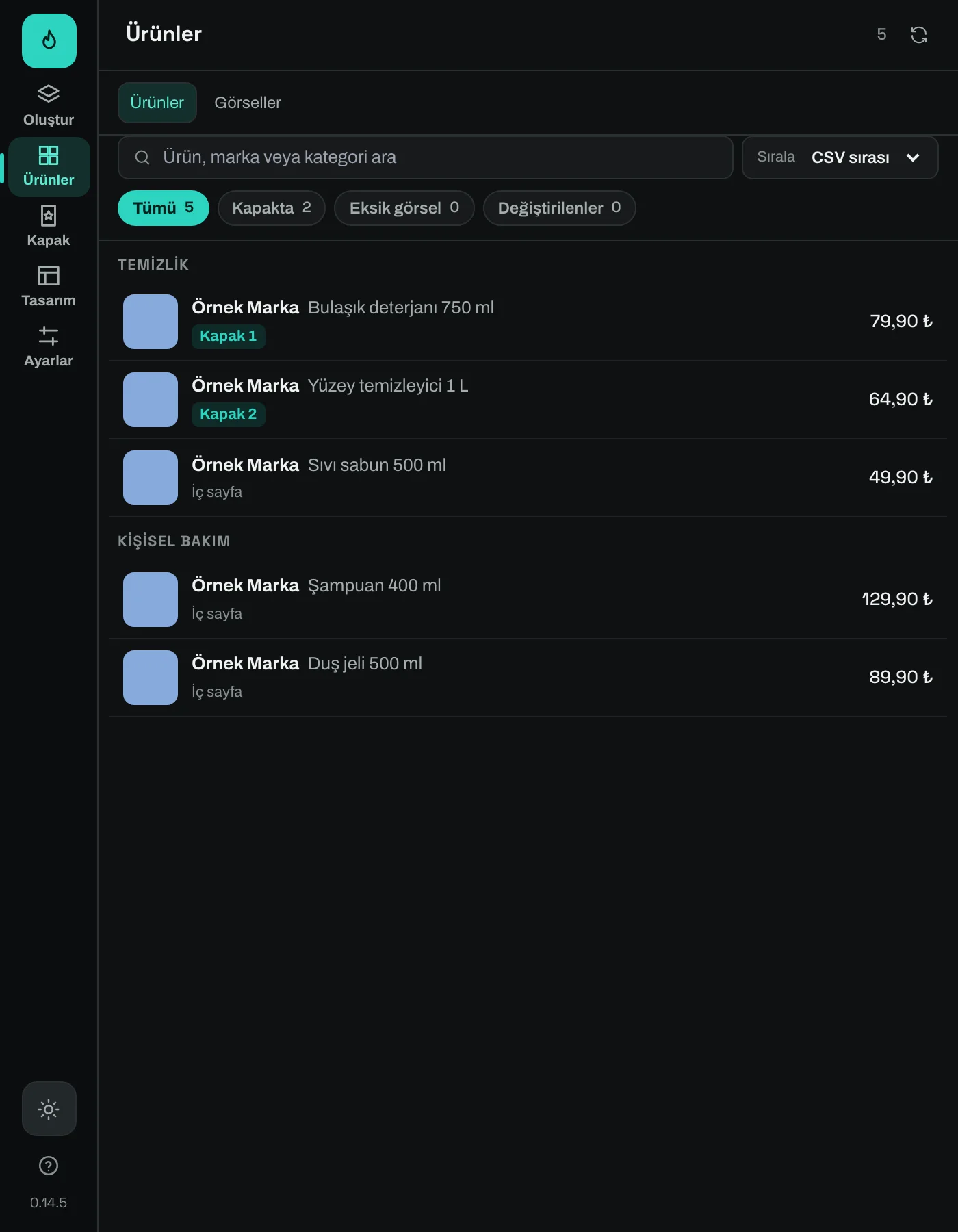Click the Duş jeli product thumbnail
The height and width of the screenshot is (1232, 958).
click(x=151, y=678)
